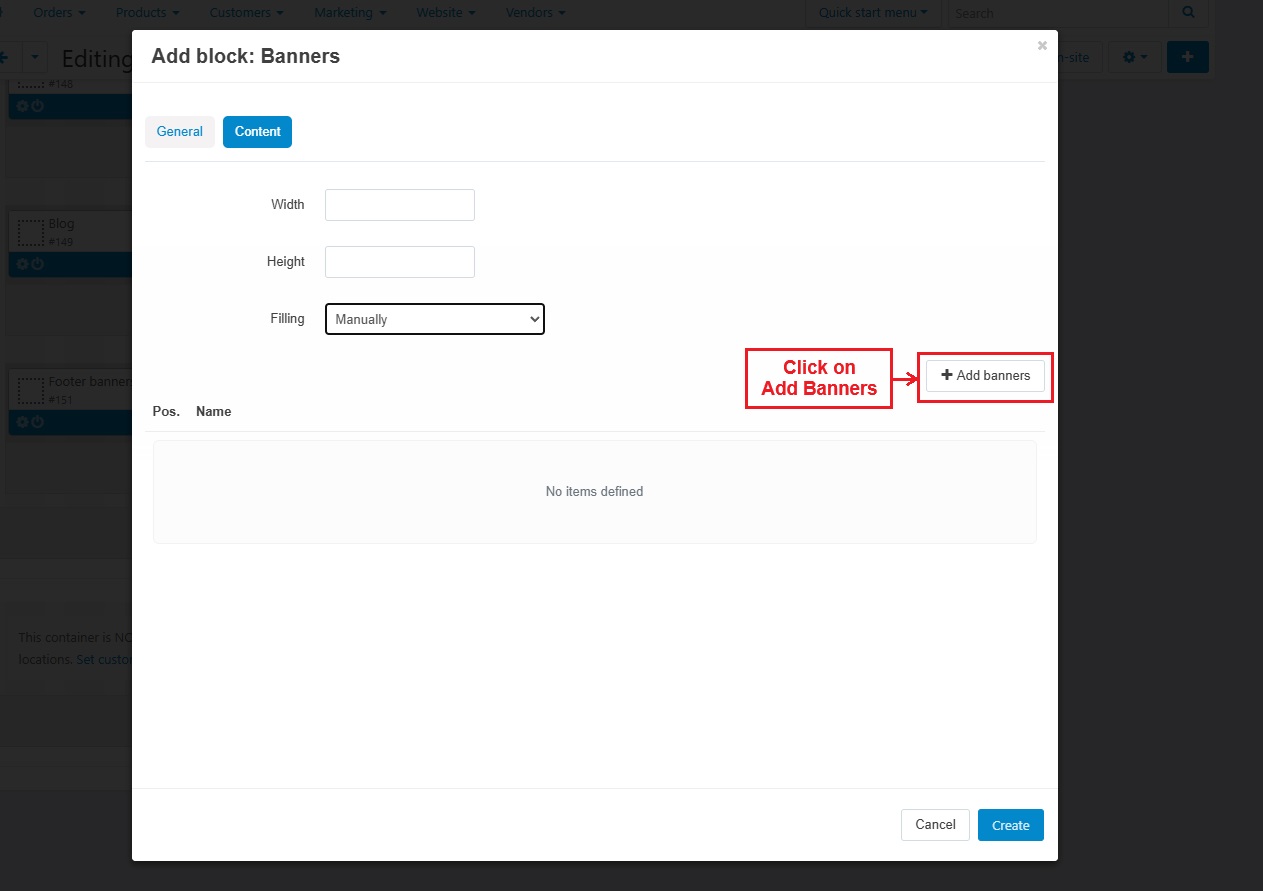Click the gear icon under Blog block

coord(22,264)
